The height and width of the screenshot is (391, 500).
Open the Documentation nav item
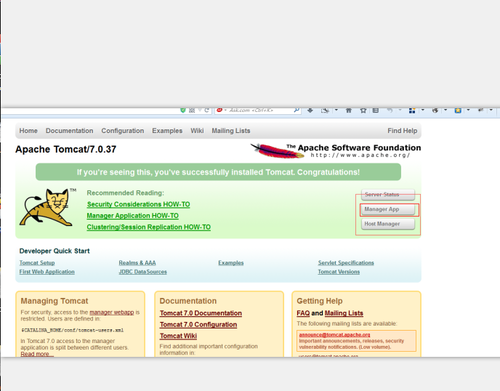pyautogui.click(x=69, y=131)
